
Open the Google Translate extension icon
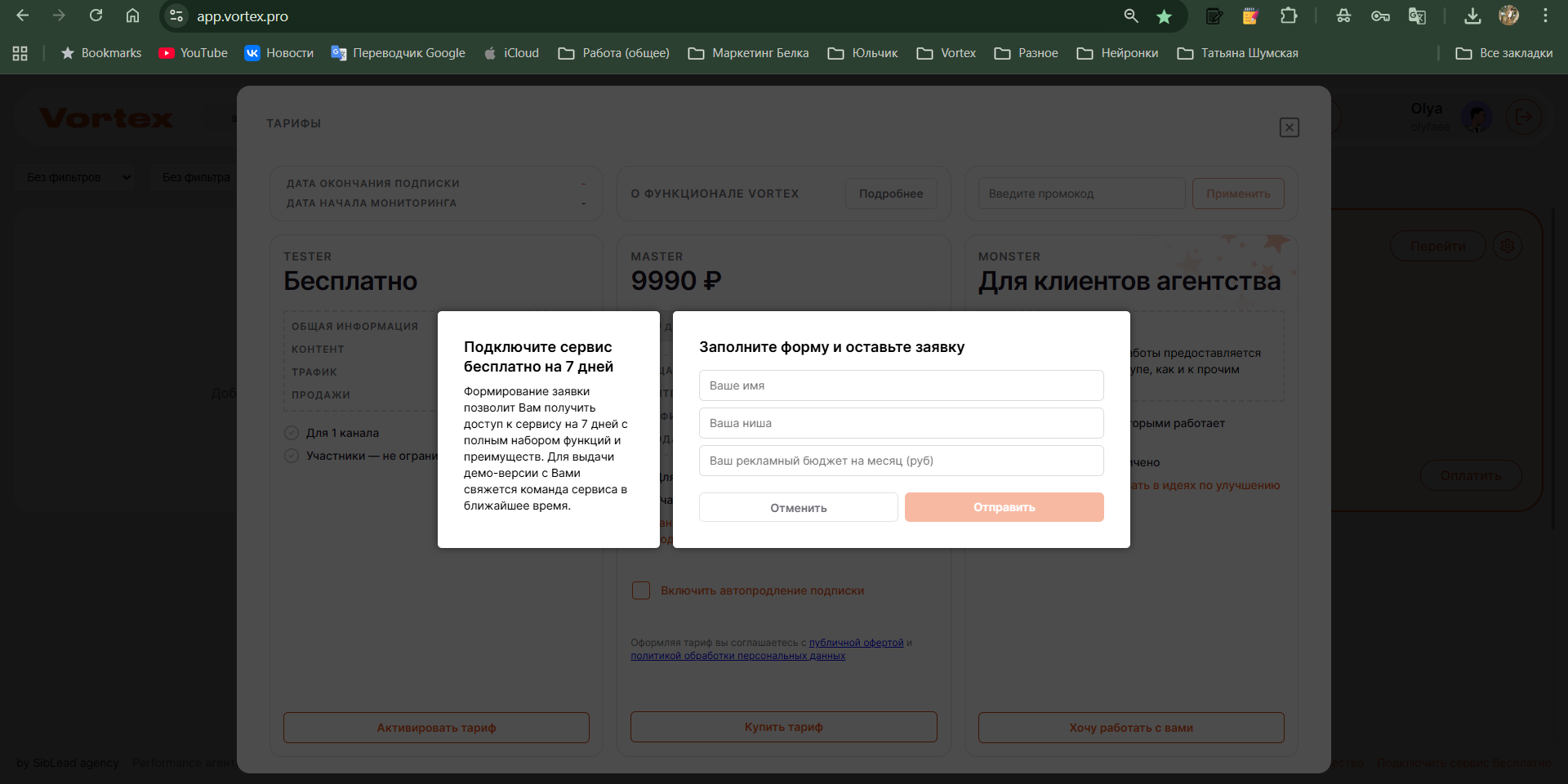pyautogui.click(x=1417, y=16)
